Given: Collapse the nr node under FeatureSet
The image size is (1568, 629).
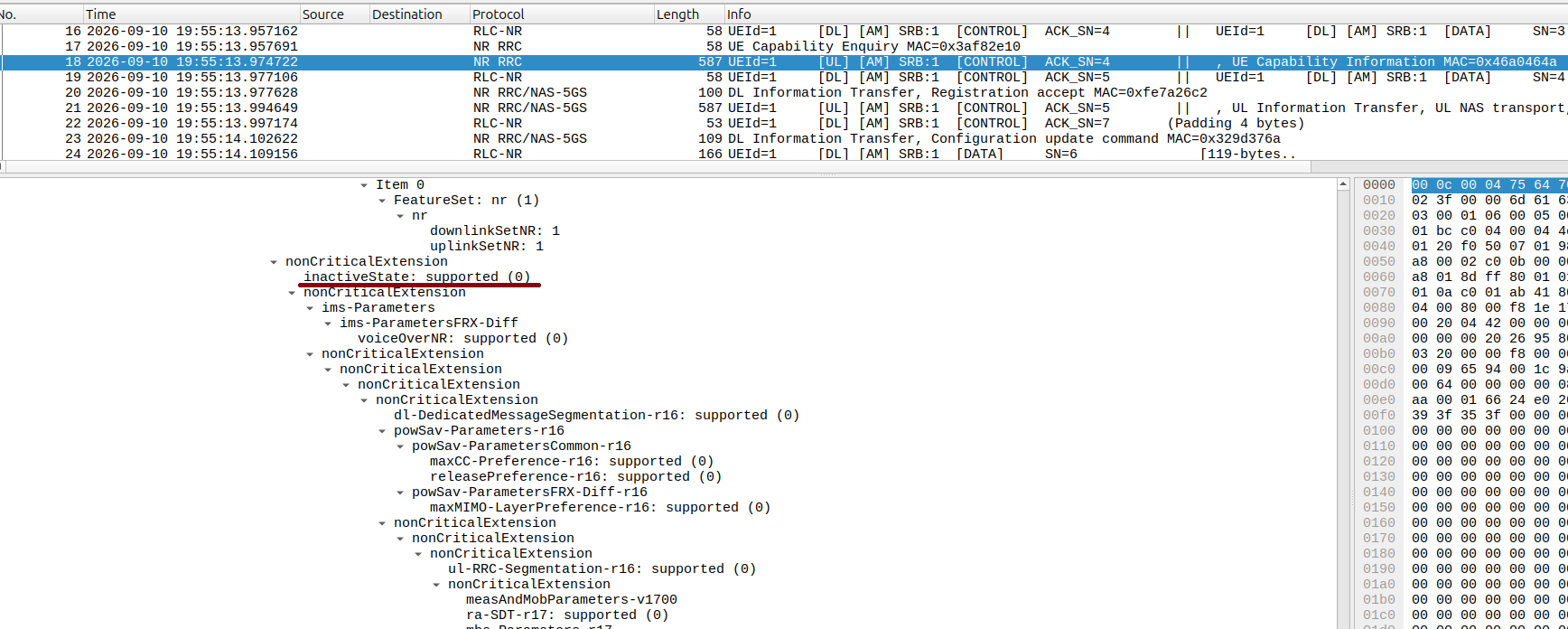Looking at the screenshot, I should (x=400, y=216).
